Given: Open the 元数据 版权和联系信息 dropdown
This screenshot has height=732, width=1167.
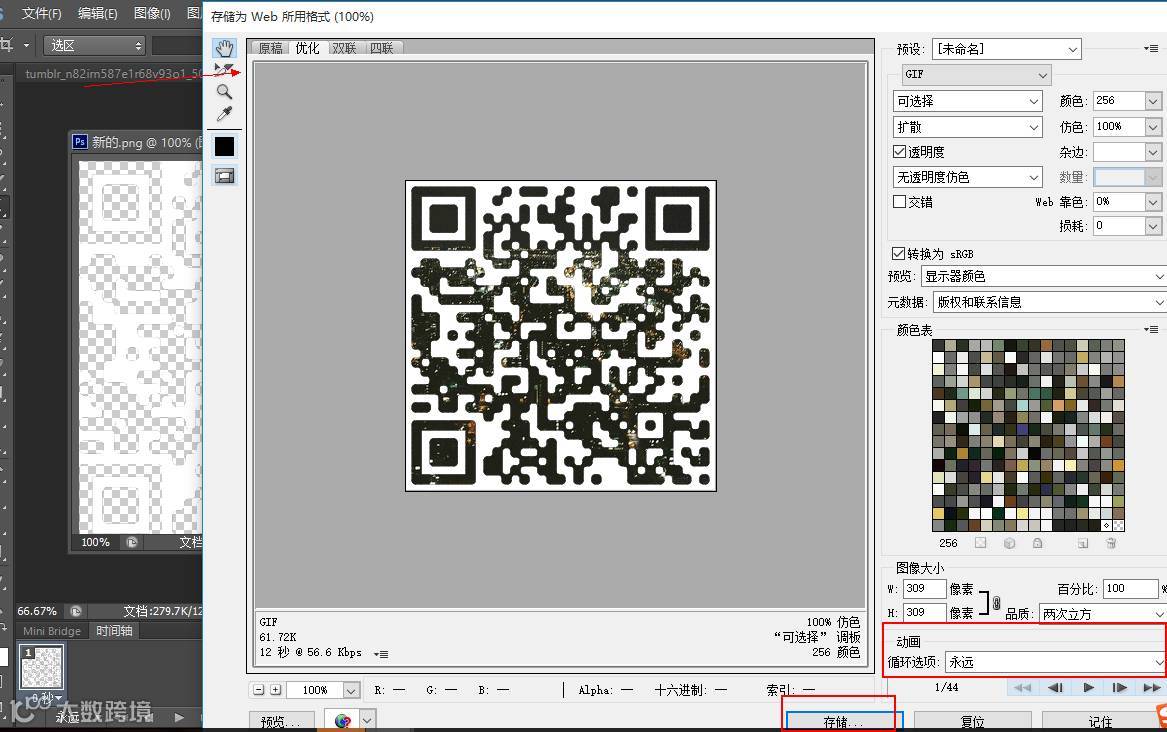Looking at the screenshot, I should point(1049,302).
